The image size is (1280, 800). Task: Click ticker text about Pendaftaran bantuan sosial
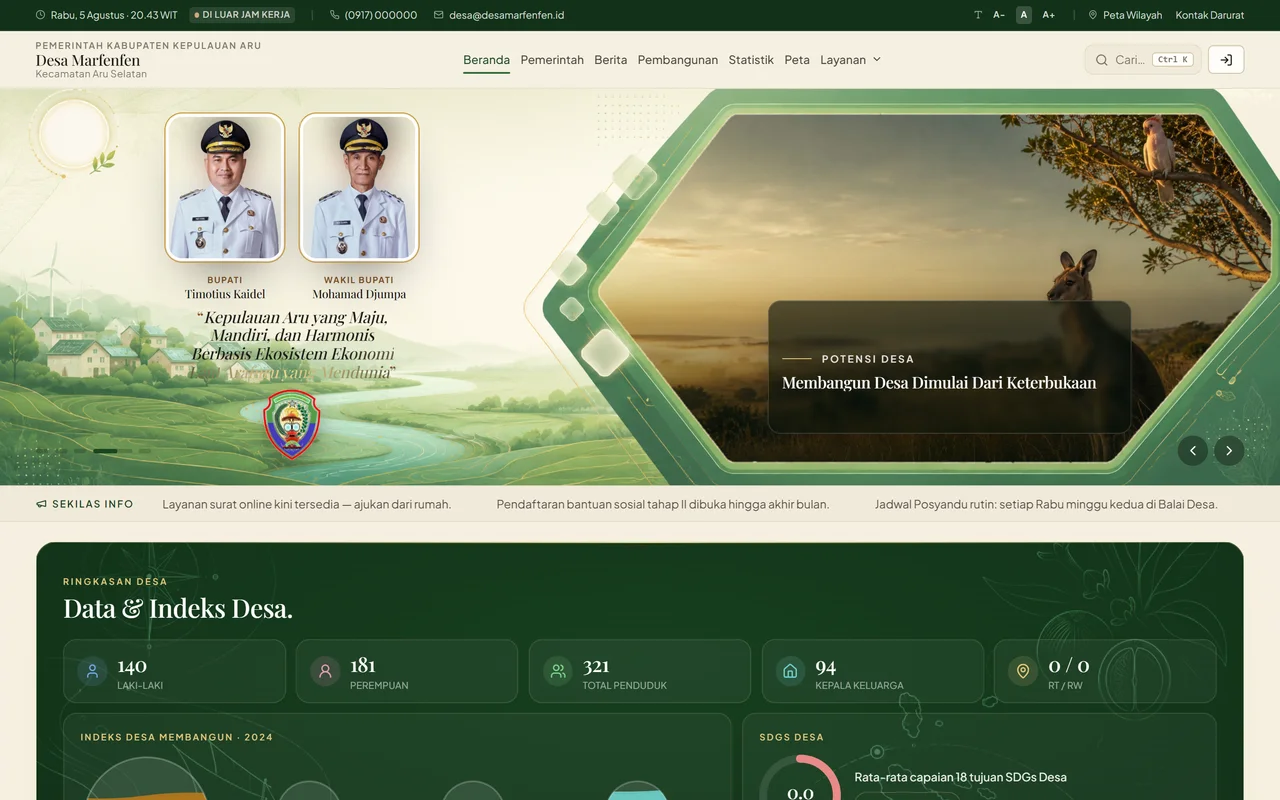(x=663, y=504)
